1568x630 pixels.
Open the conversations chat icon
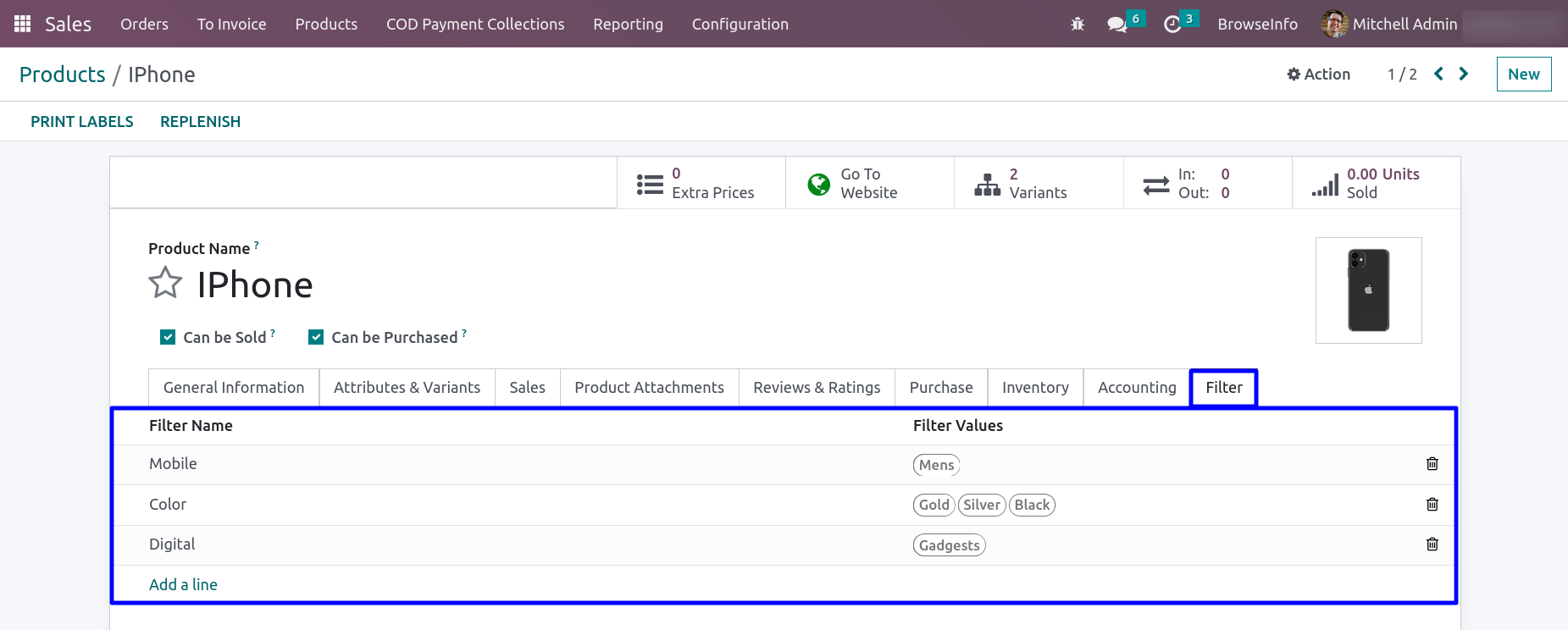point(1117,25)
